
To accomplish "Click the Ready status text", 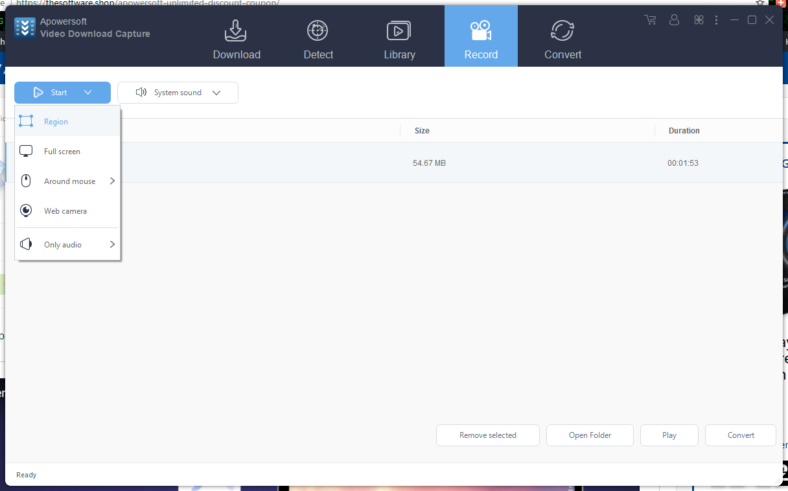I will (x=26, y=475).
